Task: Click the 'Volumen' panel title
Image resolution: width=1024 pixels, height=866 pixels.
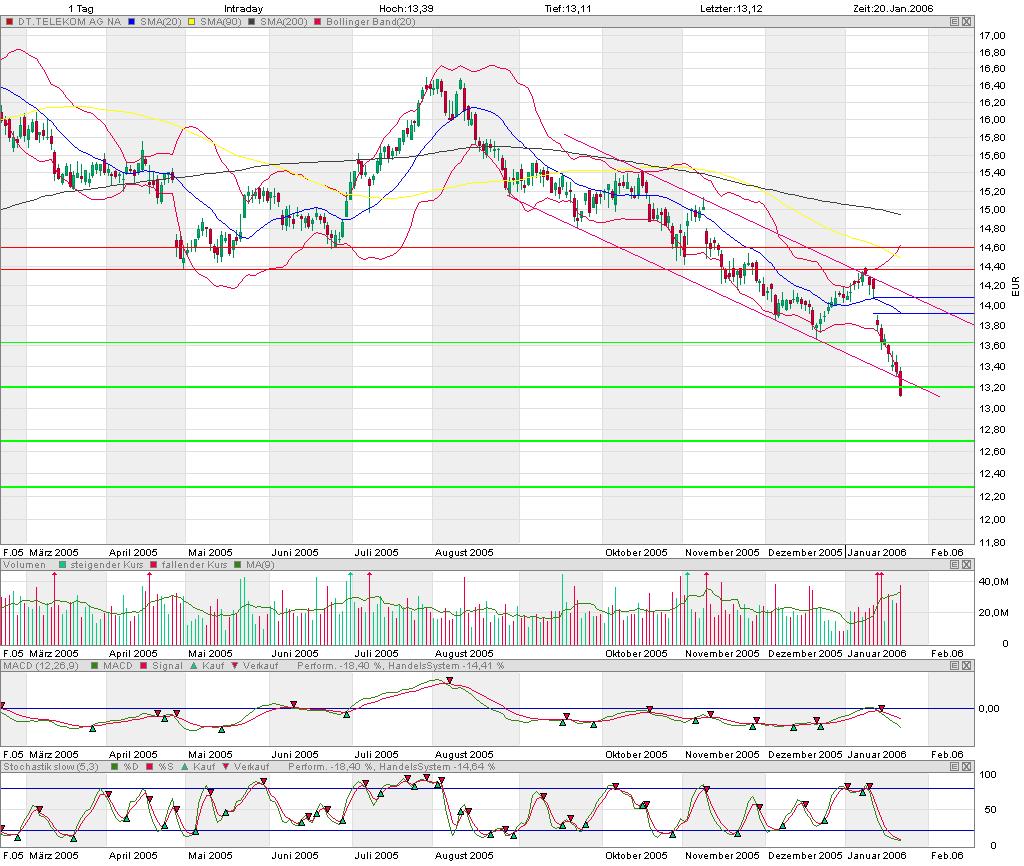Action: click(25, 564)
